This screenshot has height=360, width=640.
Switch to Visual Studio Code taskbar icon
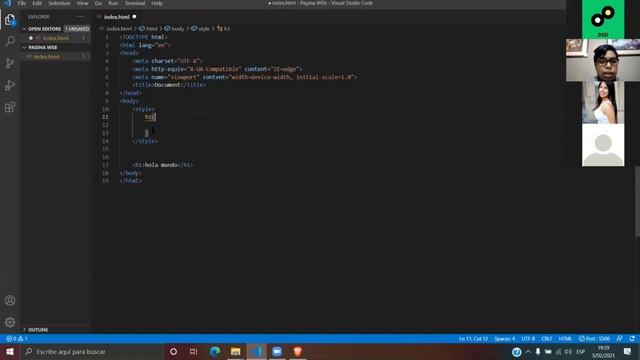[x=256, y=351]
